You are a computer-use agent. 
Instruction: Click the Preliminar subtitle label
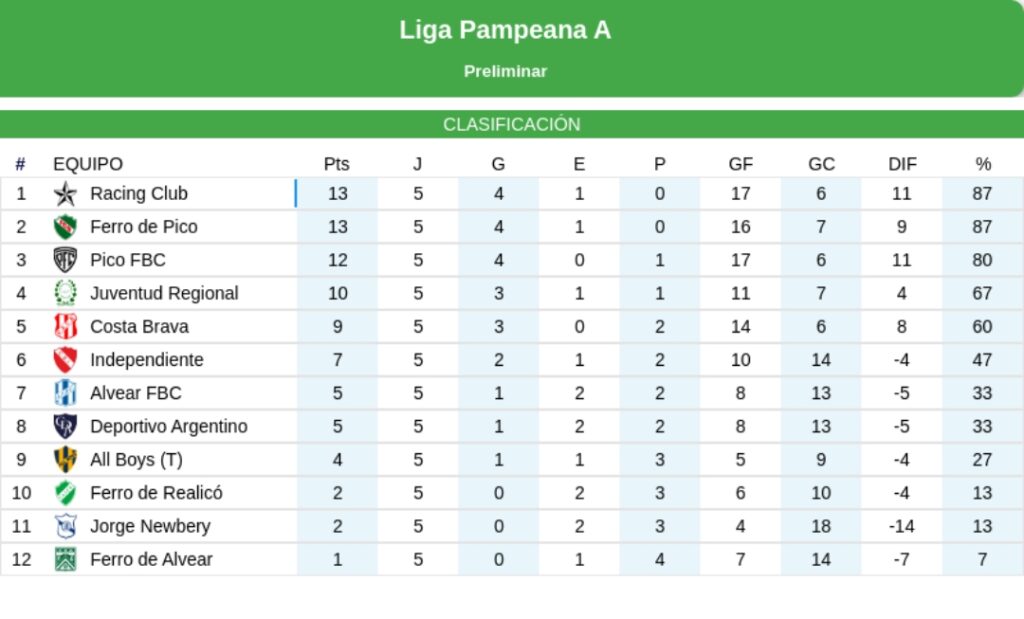tap(505, 72)
